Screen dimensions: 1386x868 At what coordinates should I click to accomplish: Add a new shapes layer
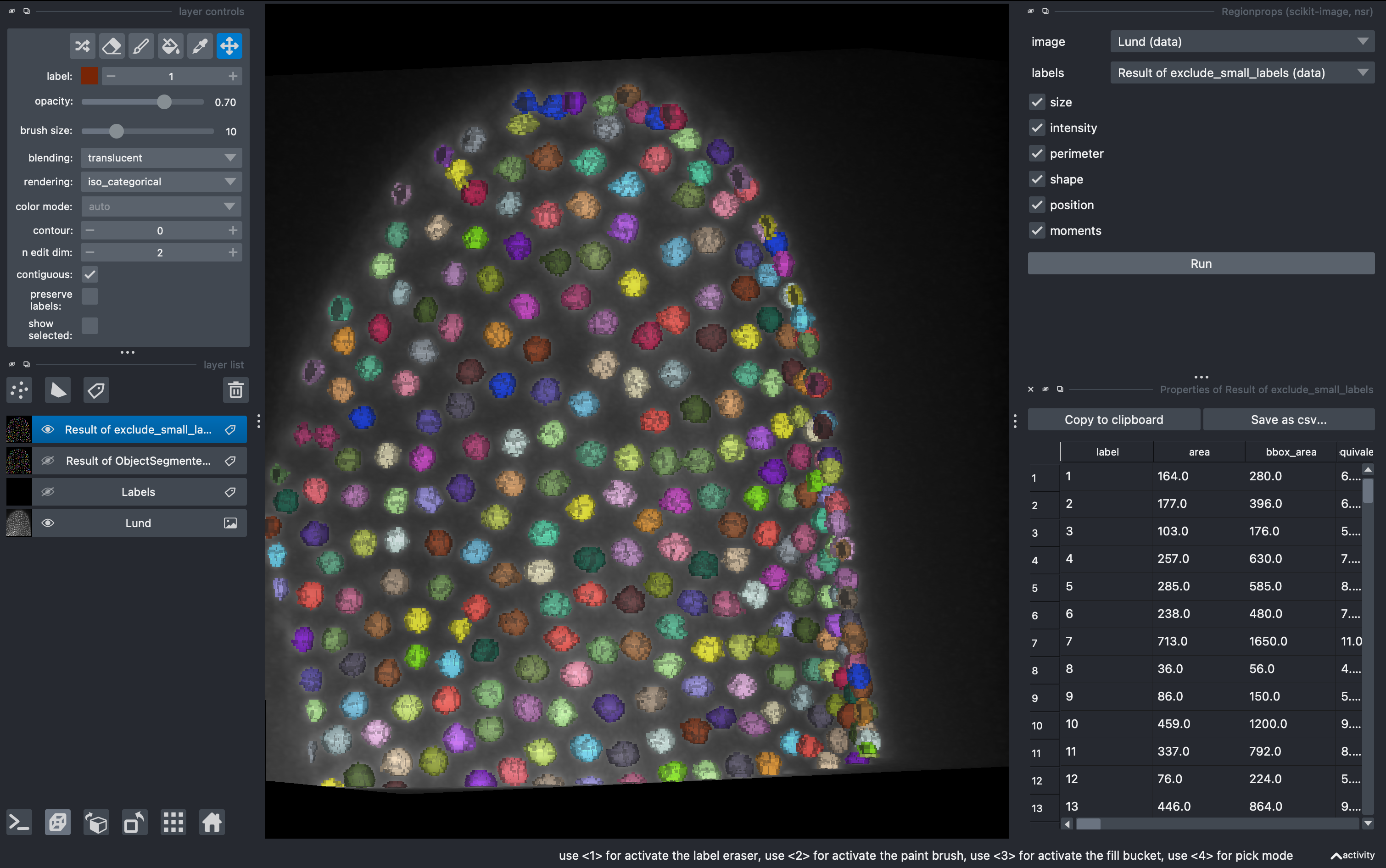click(58, 390)
